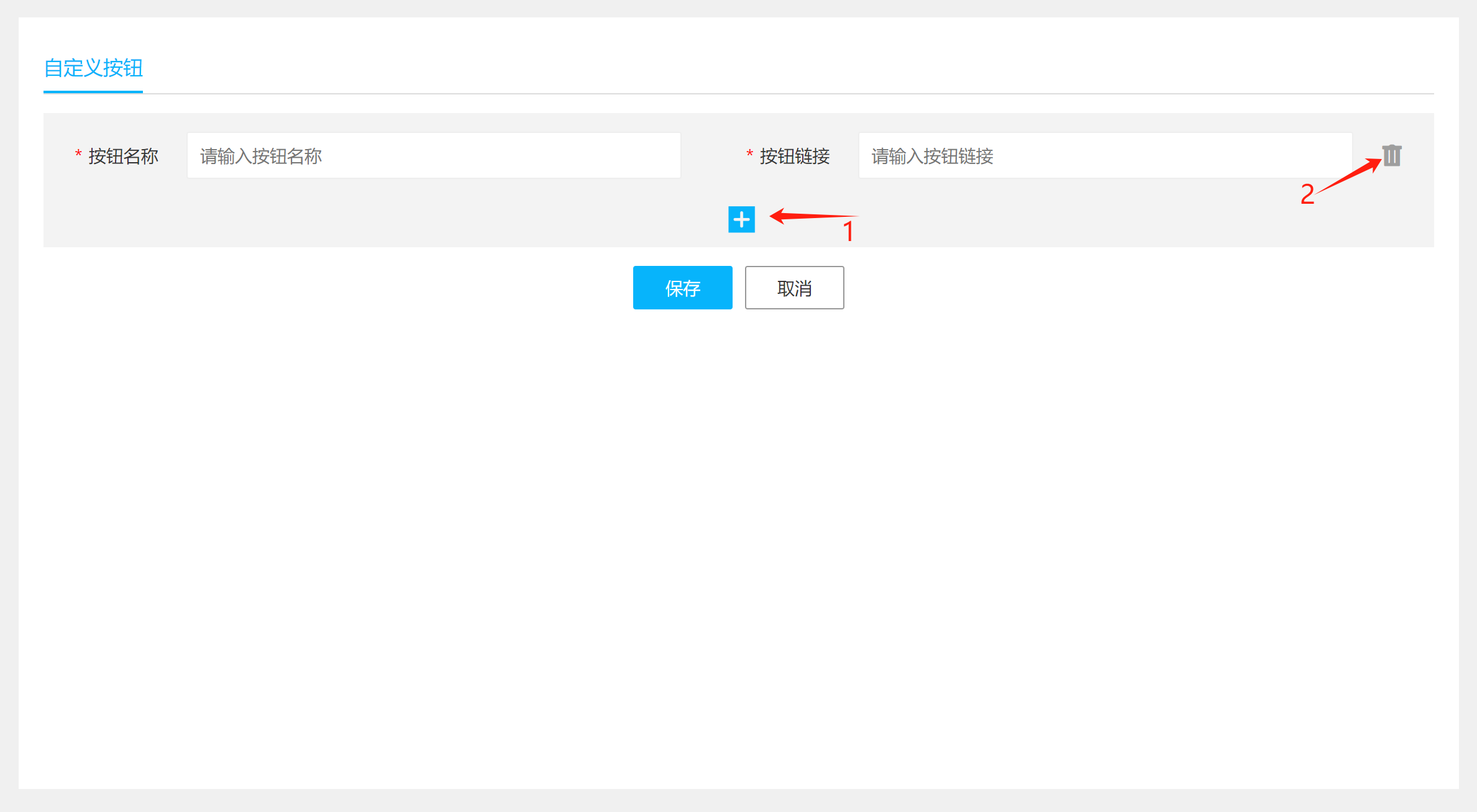
Task: Click the 按钮名称 field label
Action: pos(123,156)
